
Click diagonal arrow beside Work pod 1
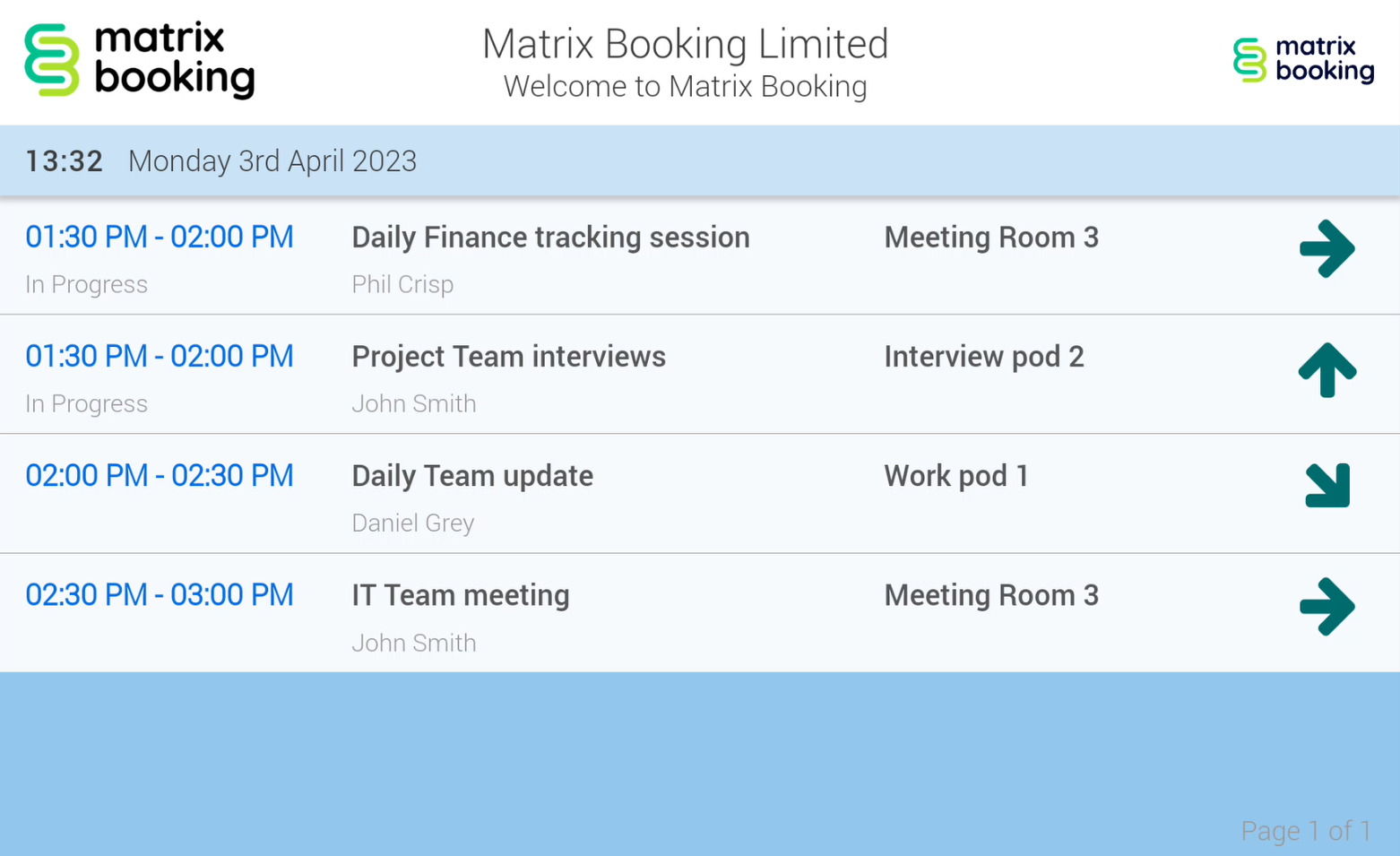click(1327, 486)
